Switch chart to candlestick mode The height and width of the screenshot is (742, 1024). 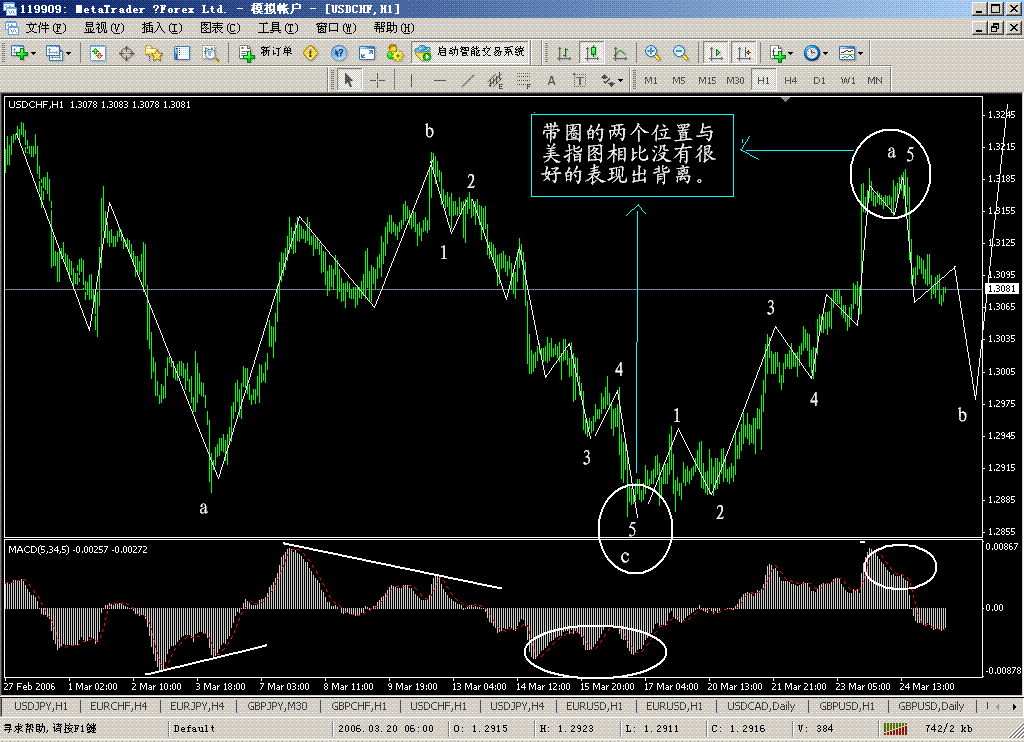(x=592, y=54)
